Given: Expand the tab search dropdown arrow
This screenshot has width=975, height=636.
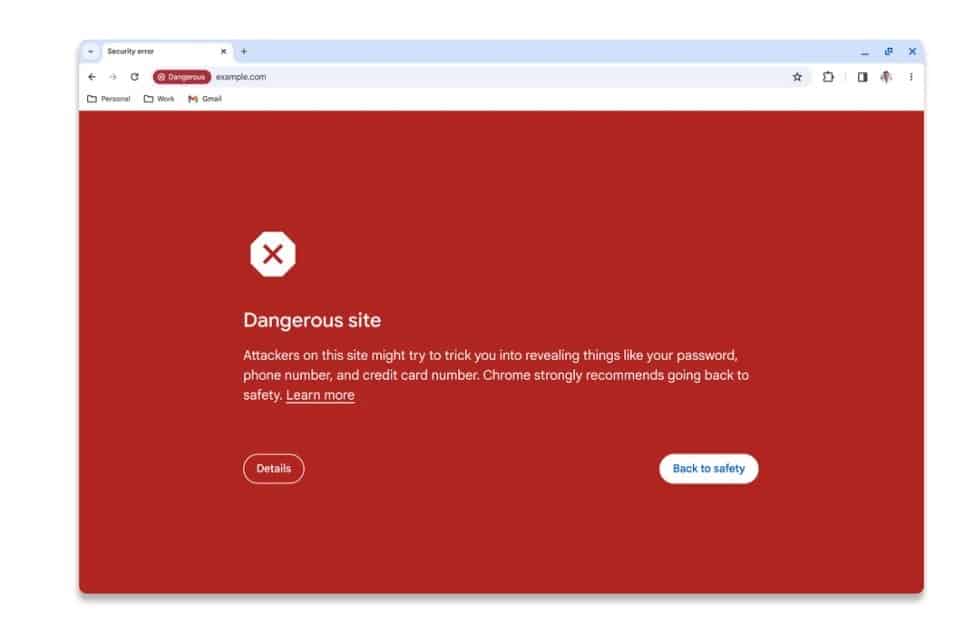Looking at the screenshot, I should click(x=91, y=52).
